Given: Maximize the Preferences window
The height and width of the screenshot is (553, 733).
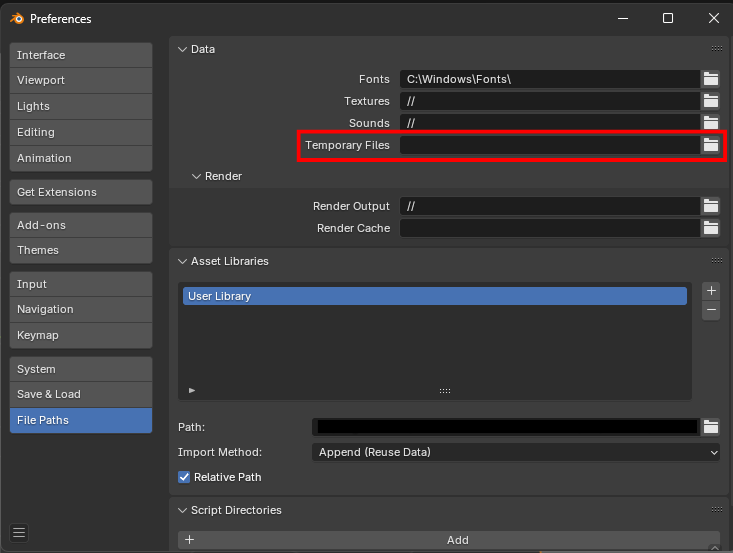Looking at the screenshot, I should tap(668, 19).
